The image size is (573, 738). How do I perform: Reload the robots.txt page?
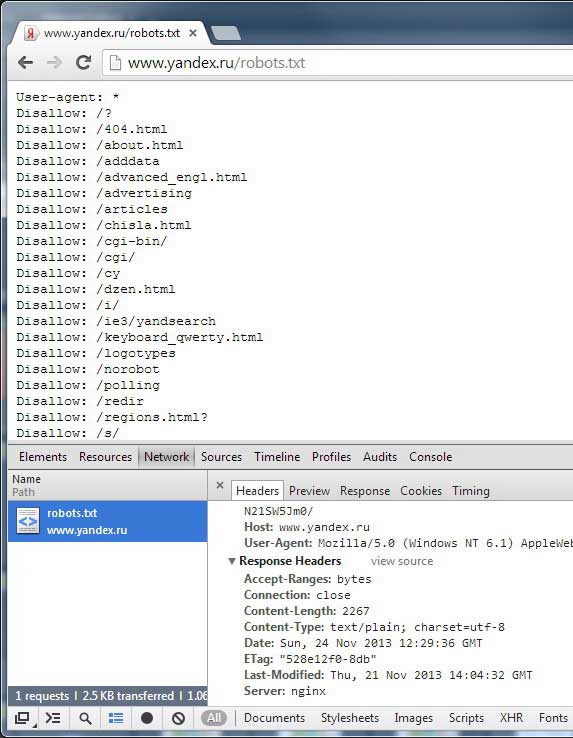pyautogui.click(x=84, y=63)
